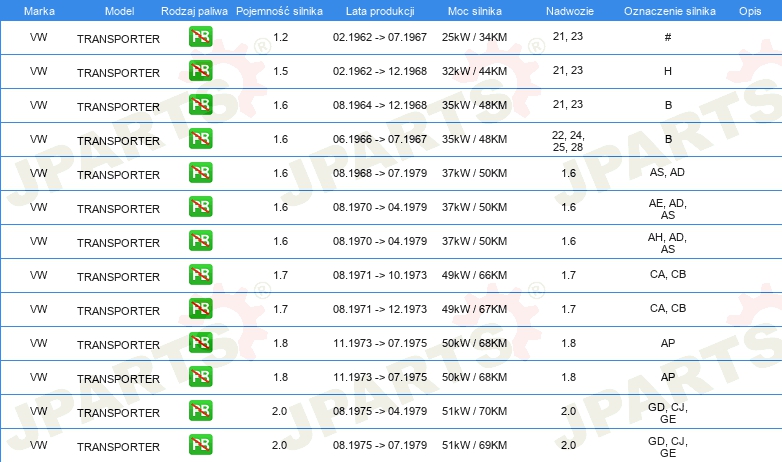Viewport: 782px width, 462px height.
Task: Click petrol icon in the 06.1966 -> 07.1967 row
Action: 200,138
